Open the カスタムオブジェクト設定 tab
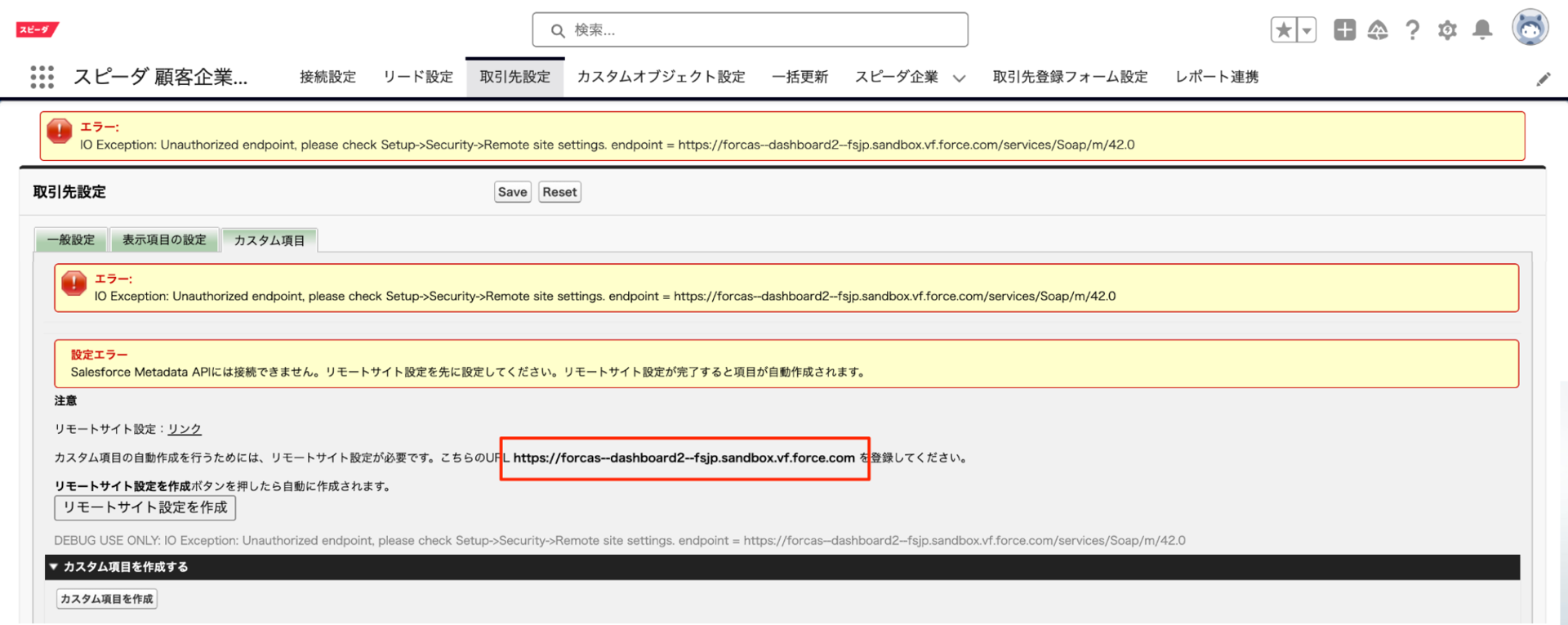The width and height of the screenshot is (1568, 625). 661,77
